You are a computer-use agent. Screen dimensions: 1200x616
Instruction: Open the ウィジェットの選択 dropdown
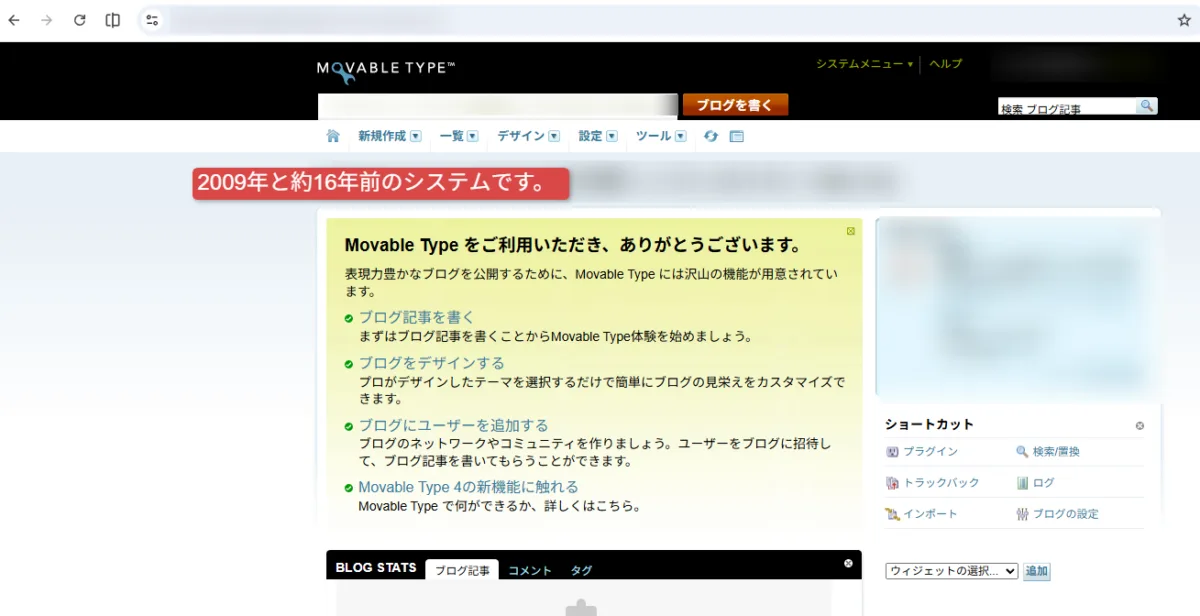coord(952,571)
